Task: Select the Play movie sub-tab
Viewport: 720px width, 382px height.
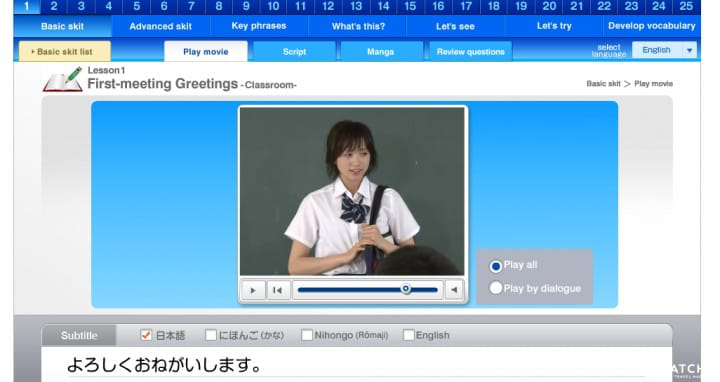Action: (206, 51)
